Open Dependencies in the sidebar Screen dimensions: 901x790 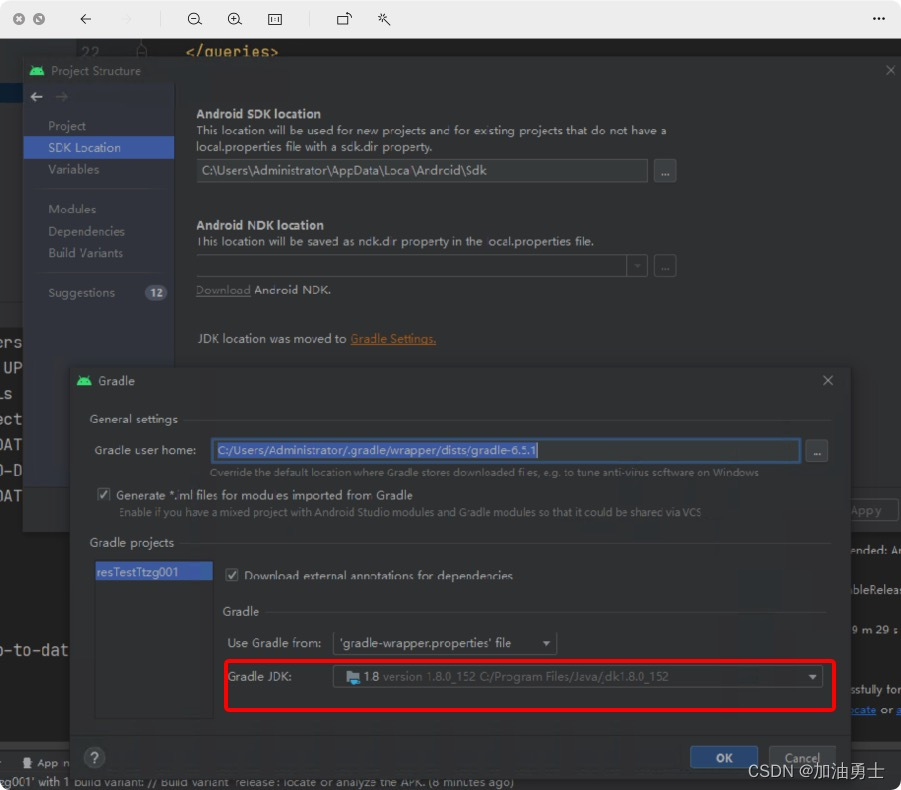[x=86, y=231]
